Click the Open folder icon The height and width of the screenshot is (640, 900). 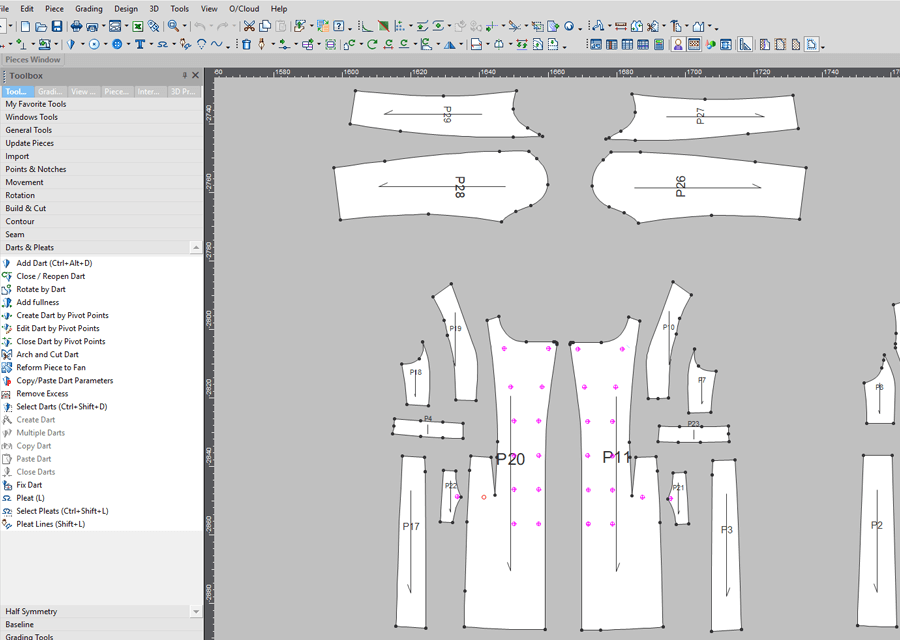(40, 26)
